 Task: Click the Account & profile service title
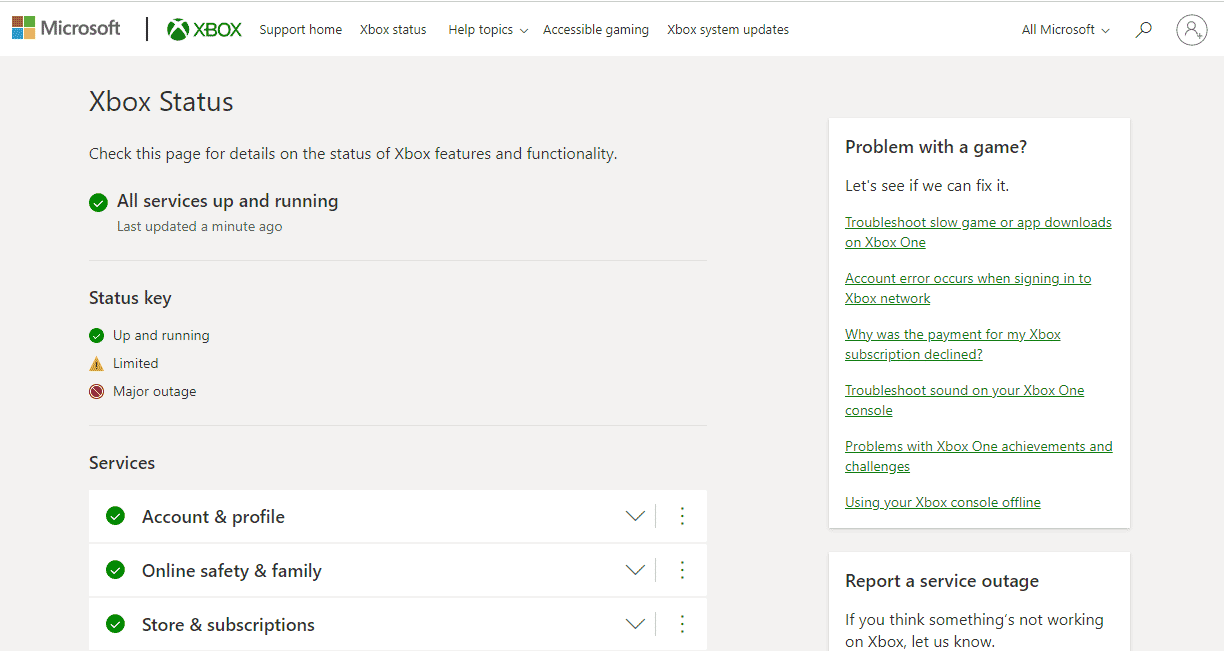point(213,517)
